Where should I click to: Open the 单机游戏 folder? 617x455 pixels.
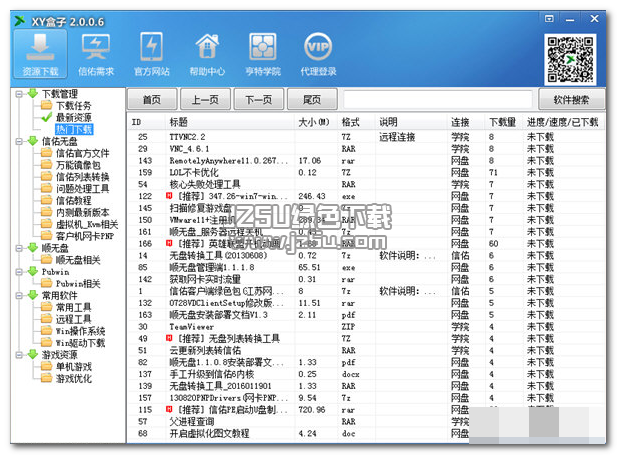click(x=73, y=366)
